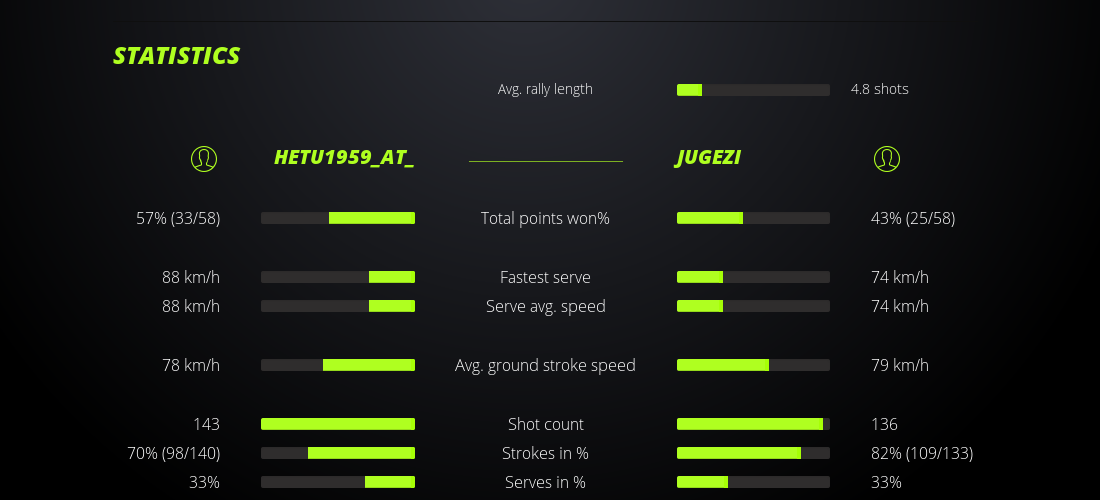Viewport: 1100px width, 500px height.
Task: Click the Avg. rally length bar
Action: click(x=753, y=90)
